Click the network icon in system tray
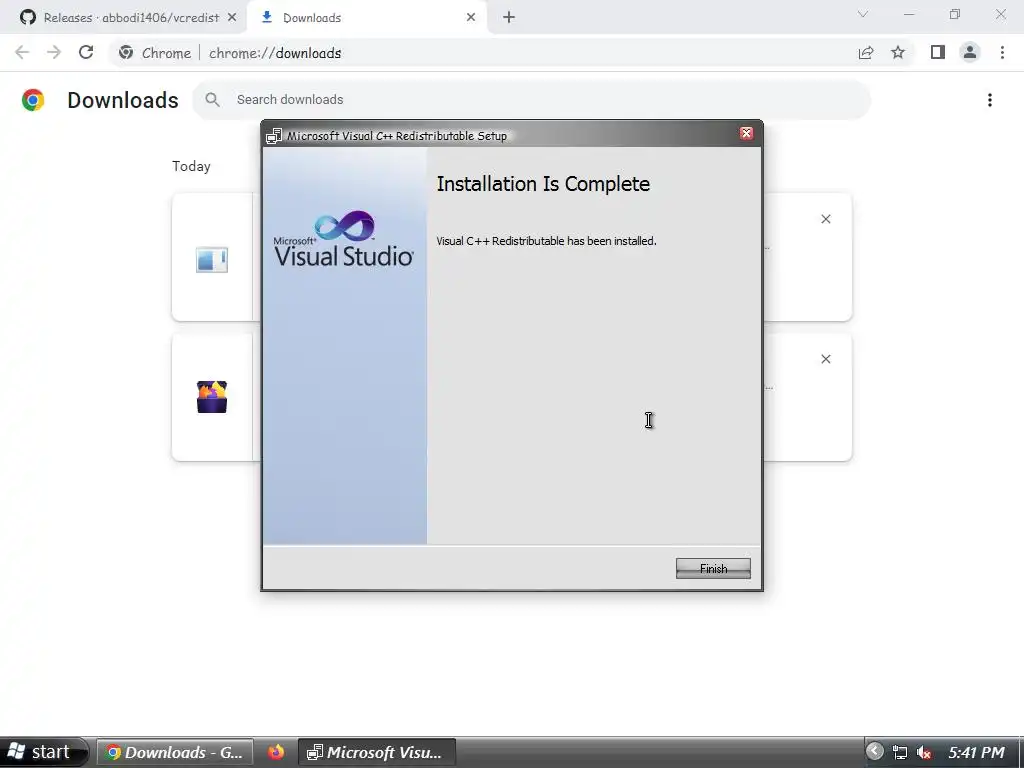The height and width of the screenshot is (768, 1024). click(x=899, y=752)
